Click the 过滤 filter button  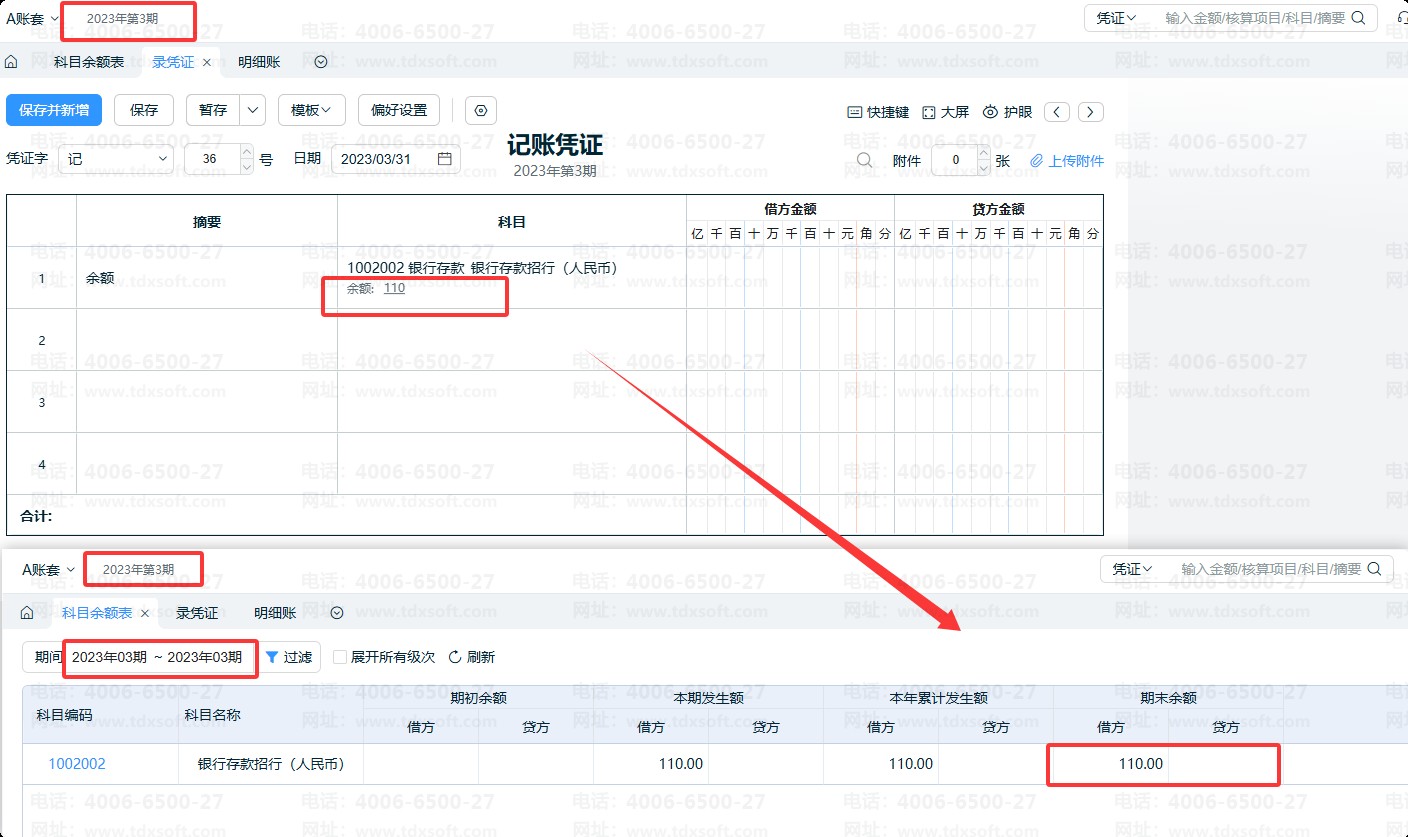coord(289,657)
